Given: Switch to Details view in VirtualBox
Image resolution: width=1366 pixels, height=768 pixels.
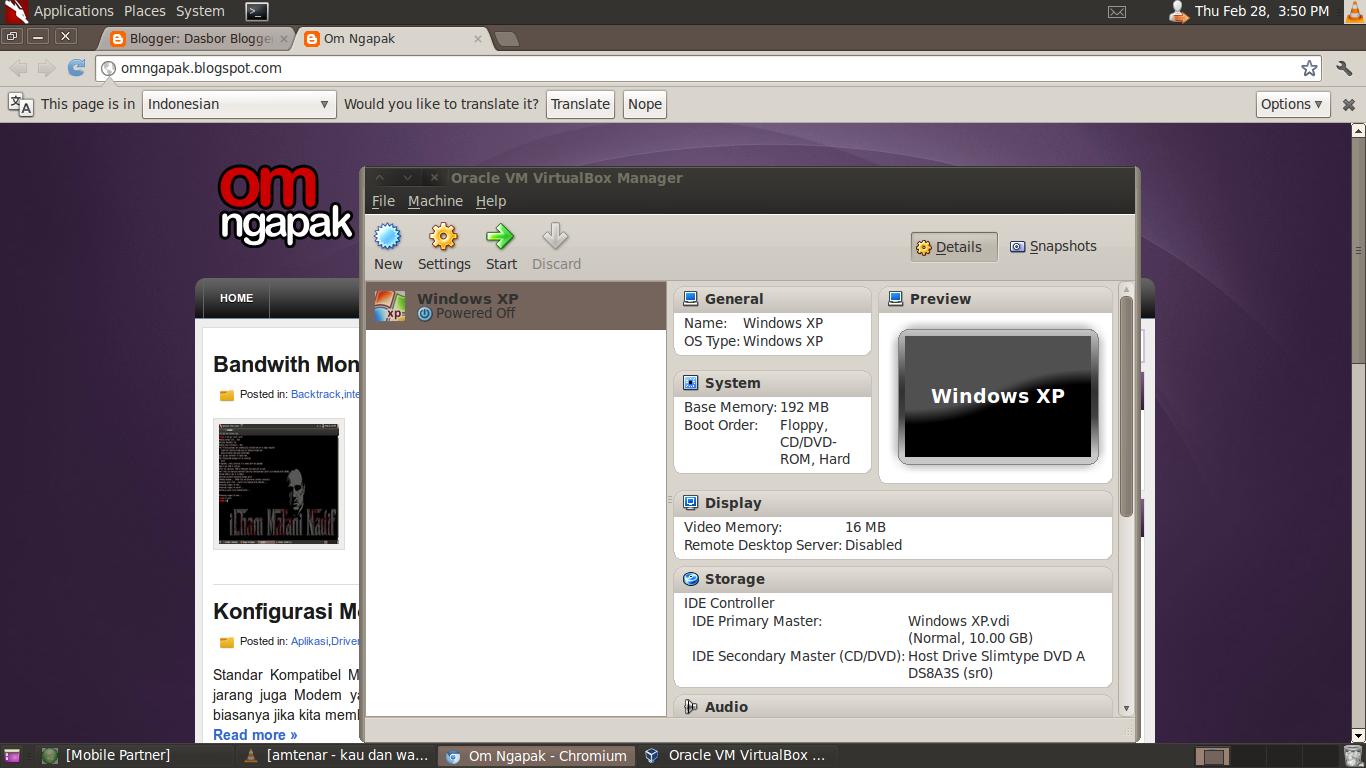Looking at the screenshot, I should coord(953,247).
